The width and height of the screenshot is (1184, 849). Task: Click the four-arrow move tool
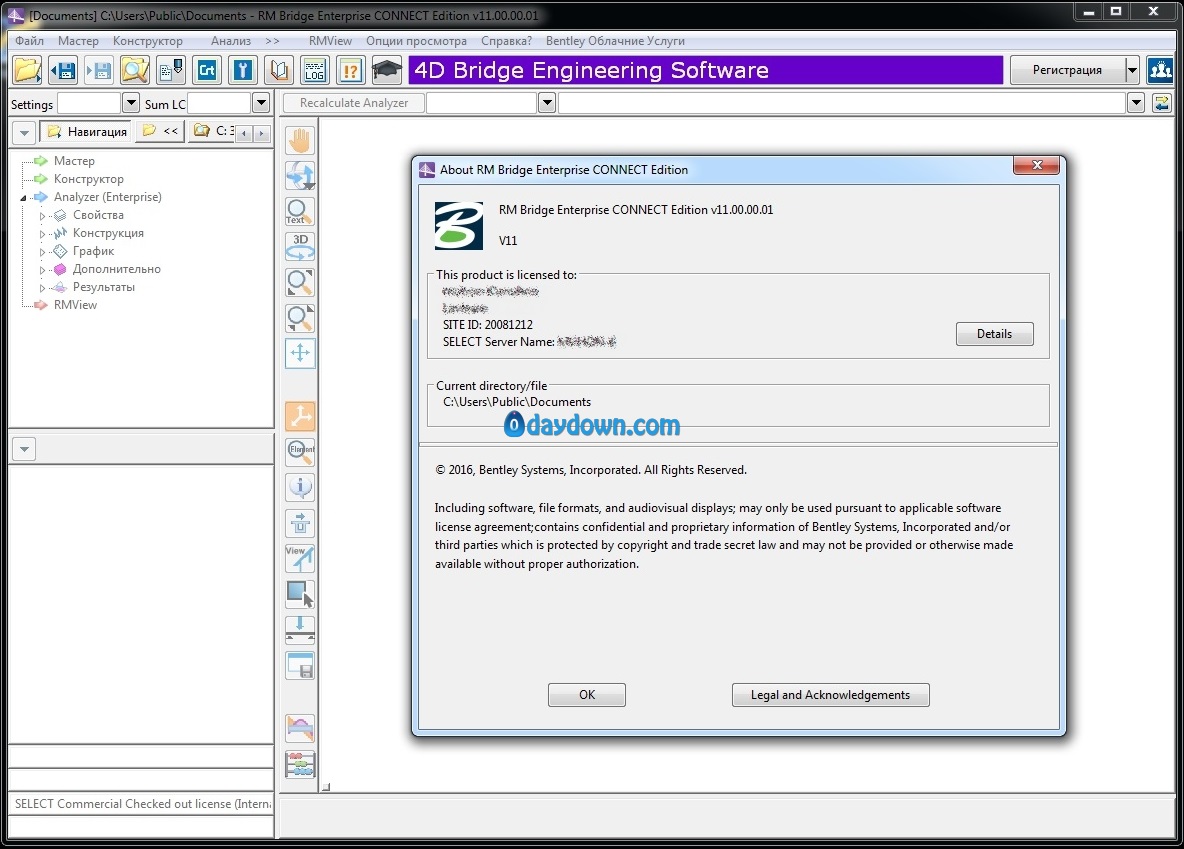pyautogui.click(x=301, y=353)
